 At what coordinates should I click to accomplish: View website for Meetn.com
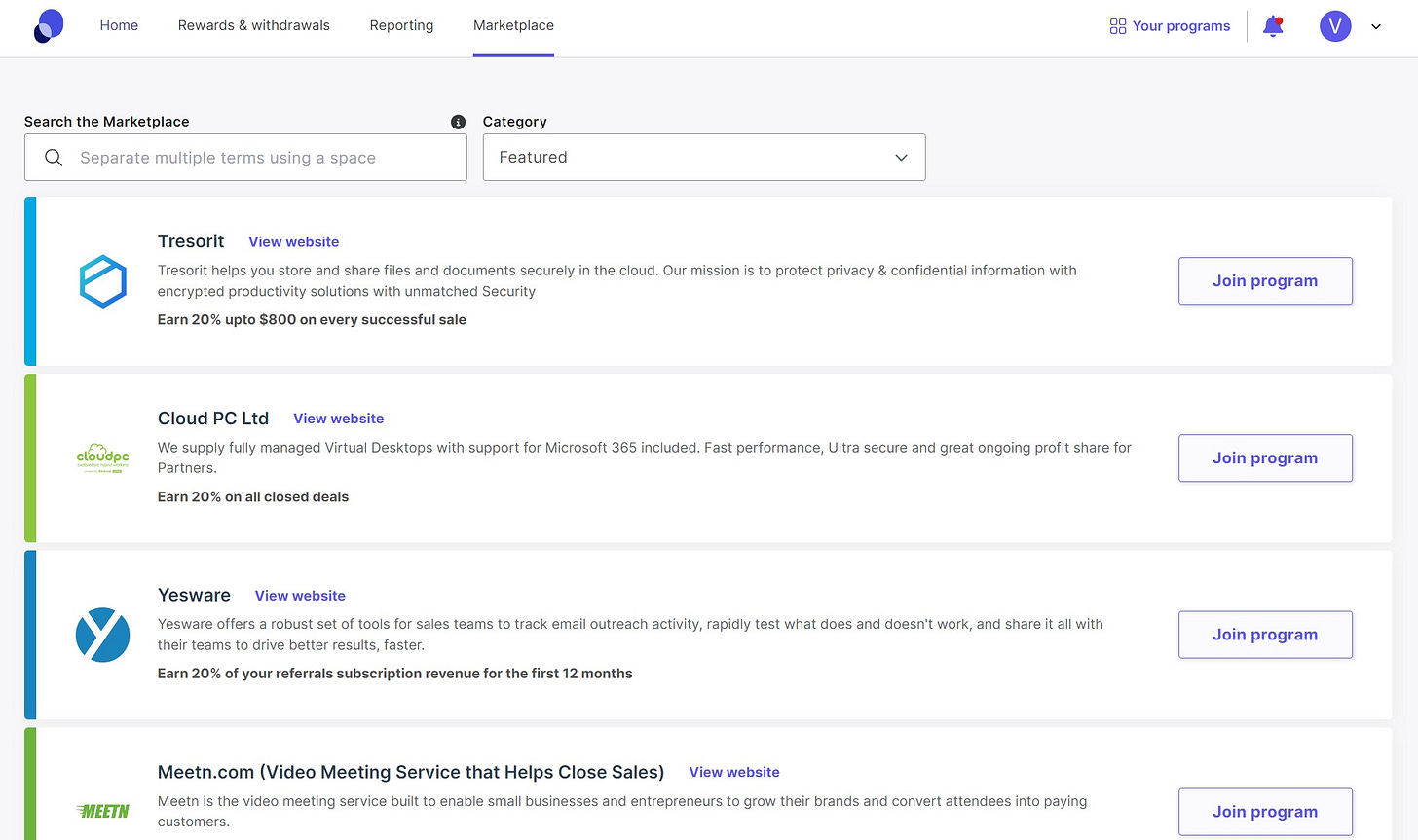[x=734, y=772]
